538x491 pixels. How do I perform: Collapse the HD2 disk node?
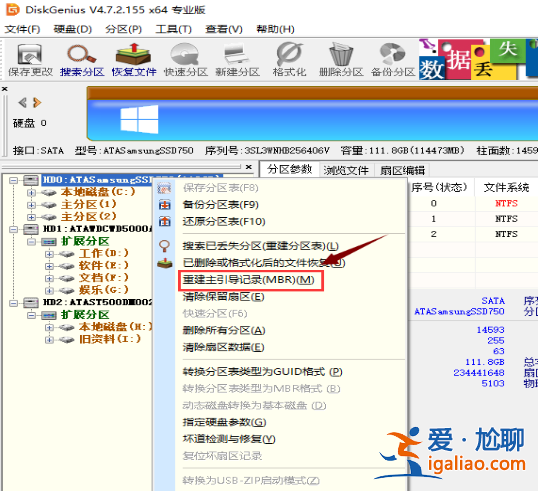click(x=13, y=303)
